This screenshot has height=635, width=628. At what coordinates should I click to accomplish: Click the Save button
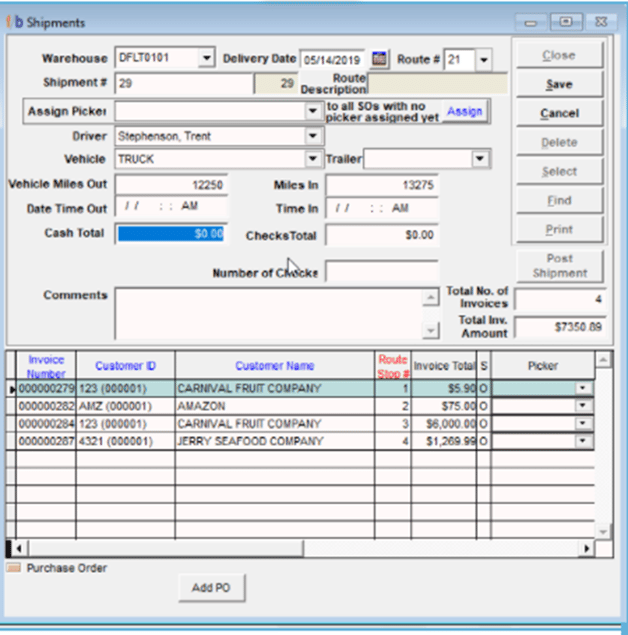click(559, 85)
